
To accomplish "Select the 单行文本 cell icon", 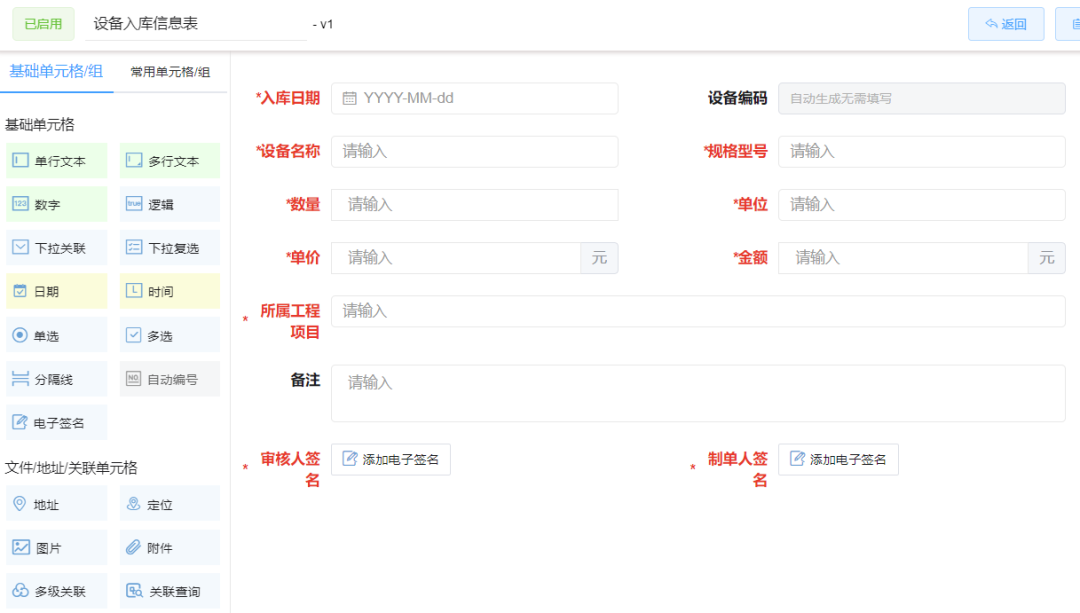I will tap(20, 160).
